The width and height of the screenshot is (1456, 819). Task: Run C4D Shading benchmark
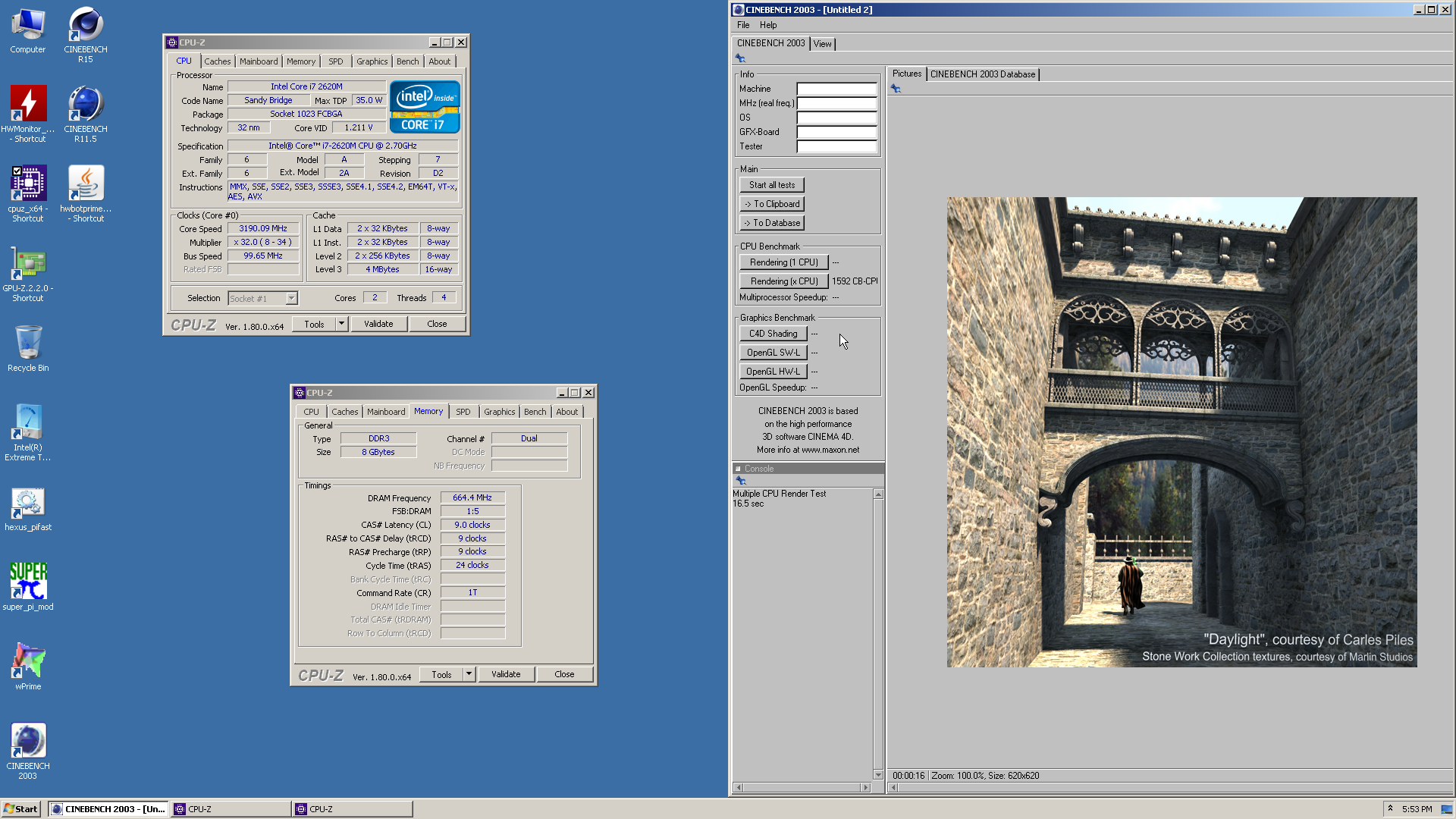773,334
